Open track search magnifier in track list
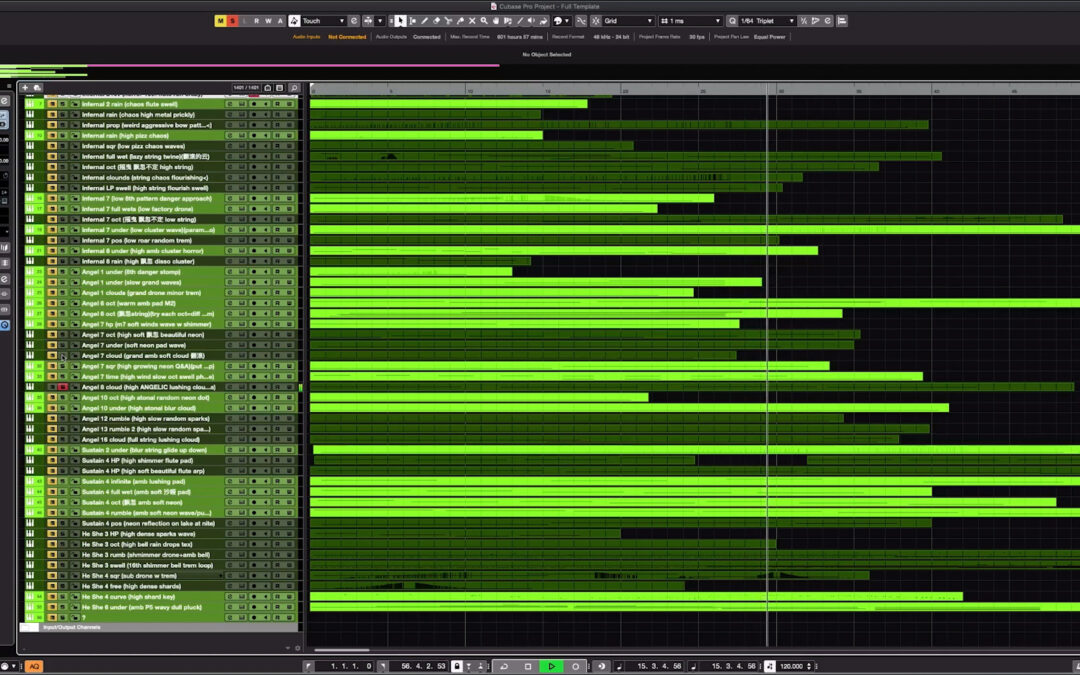 pyautogui.click(x=293, y=88)
